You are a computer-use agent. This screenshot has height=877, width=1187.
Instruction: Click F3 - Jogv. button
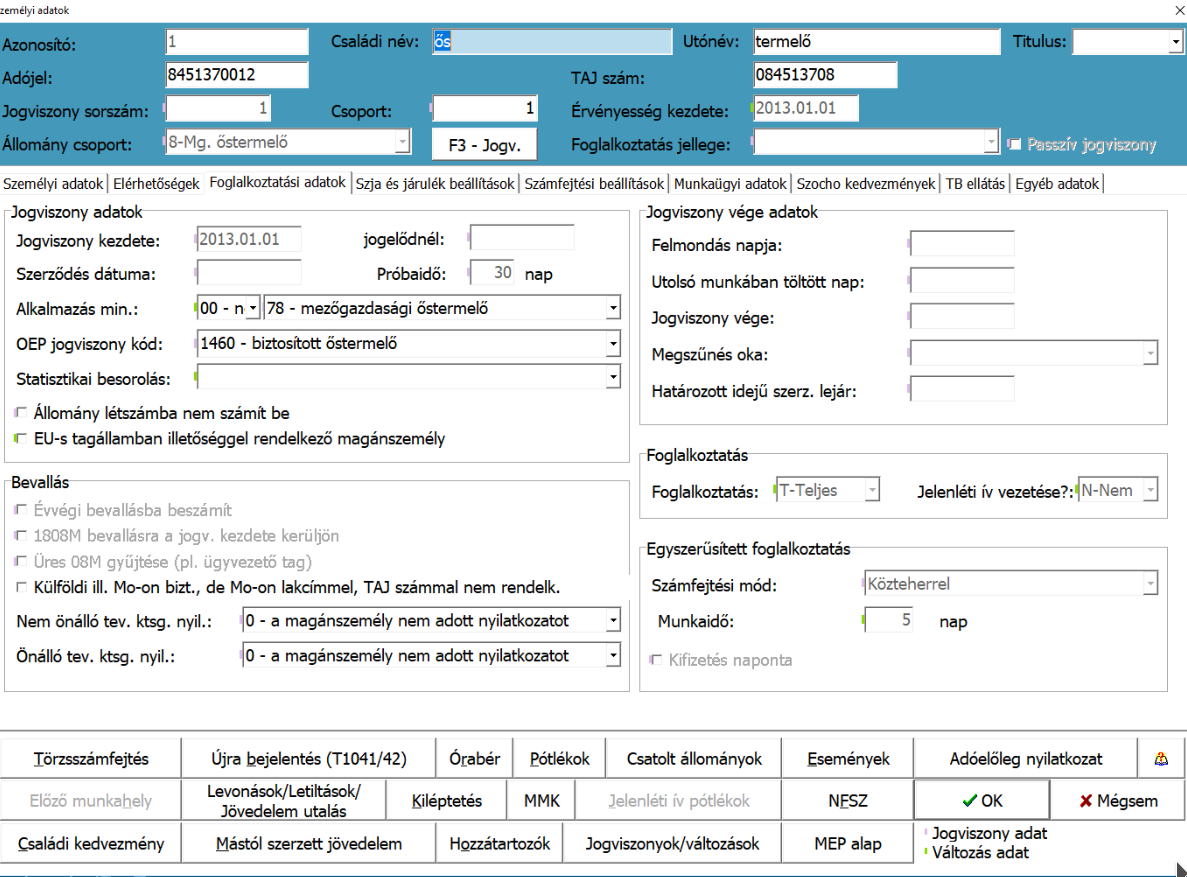click(484, 144)
